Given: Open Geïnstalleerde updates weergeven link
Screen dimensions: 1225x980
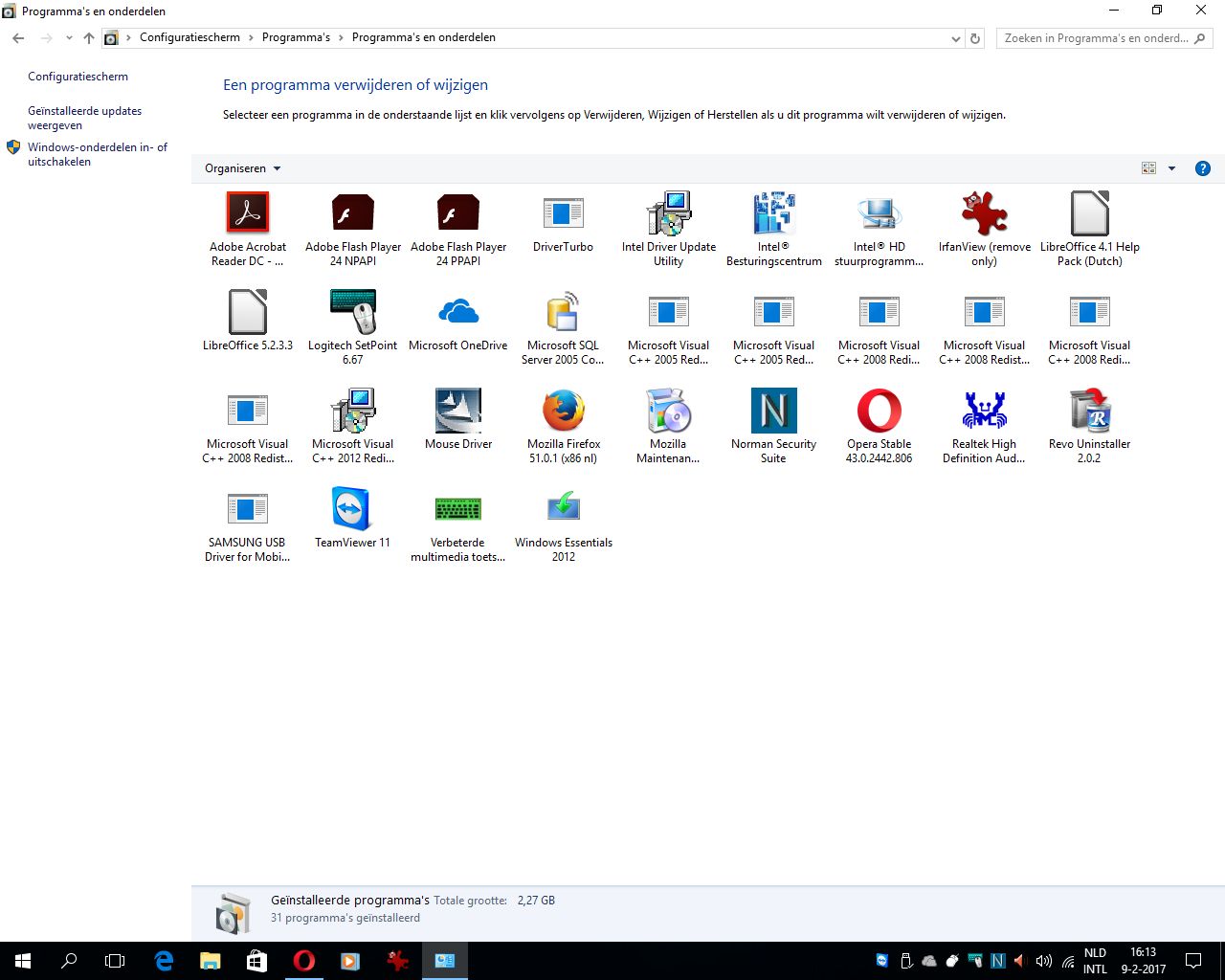Looking at the screenshot, I should coord(84,118).
